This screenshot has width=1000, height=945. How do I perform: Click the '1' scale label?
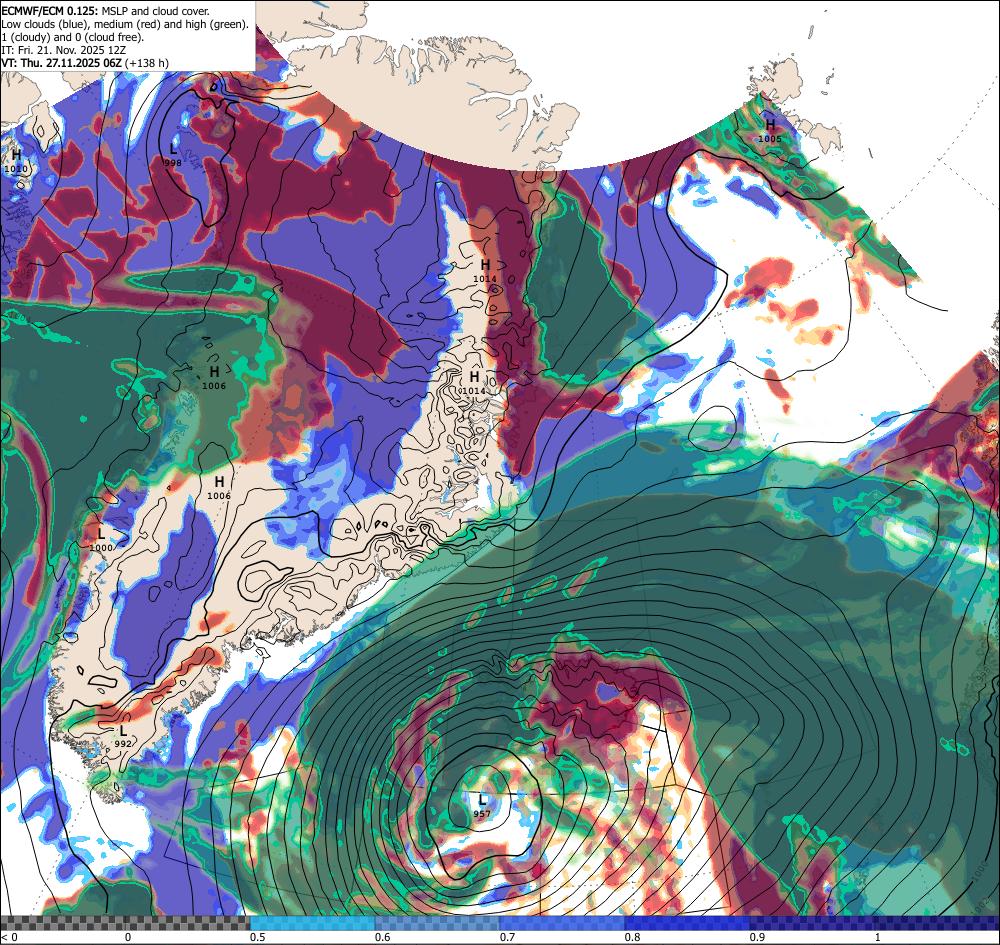pos(878,937)
